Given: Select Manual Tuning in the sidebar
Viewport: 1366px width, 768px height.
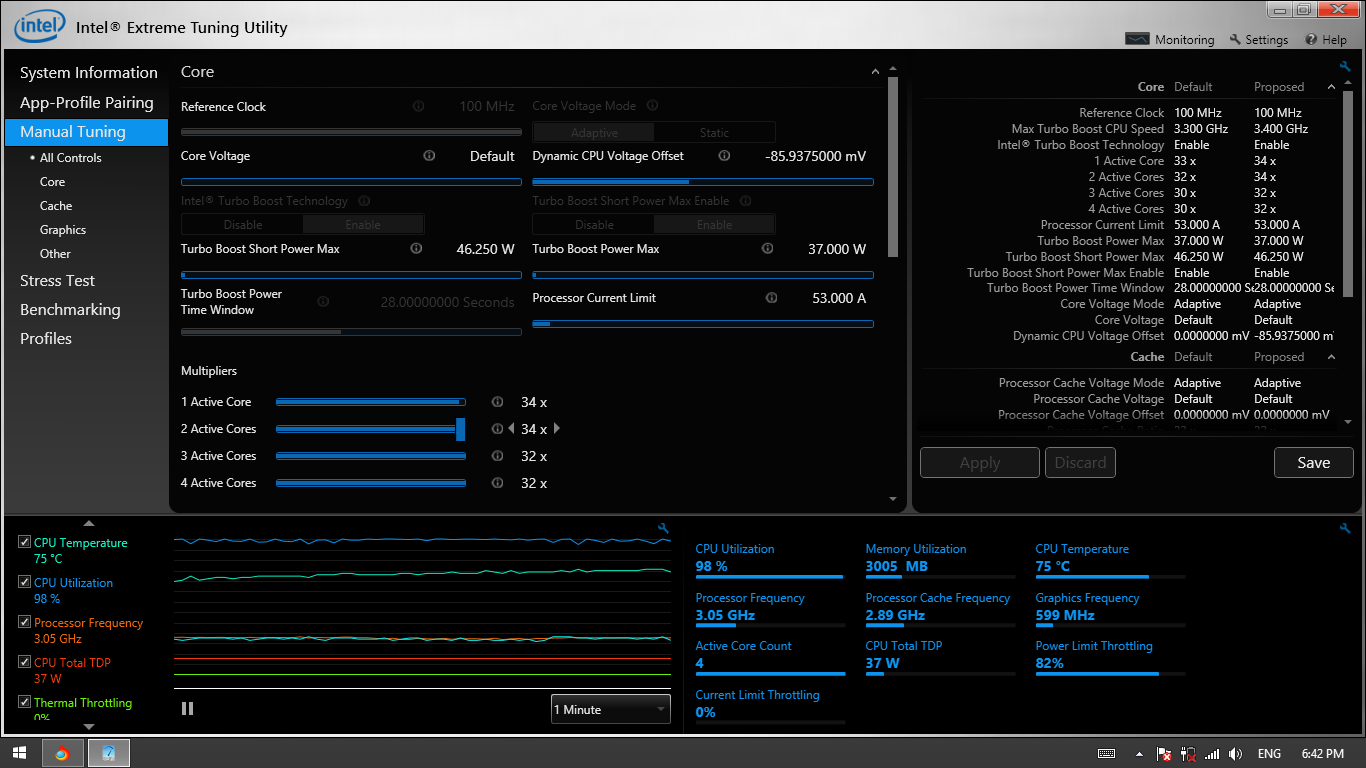Looking at the screenshot, I should pyautogui.click(x=87, y=132).
